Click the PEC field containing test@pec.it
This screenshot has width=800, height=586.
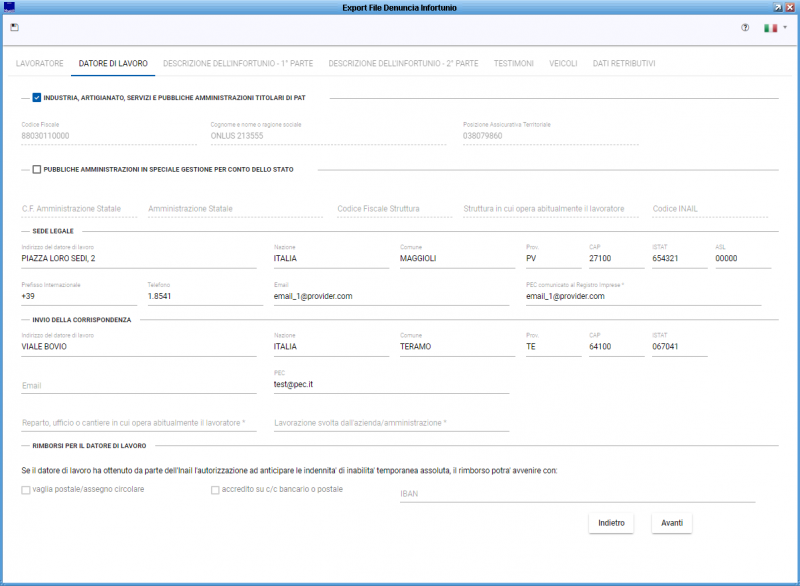390,384
